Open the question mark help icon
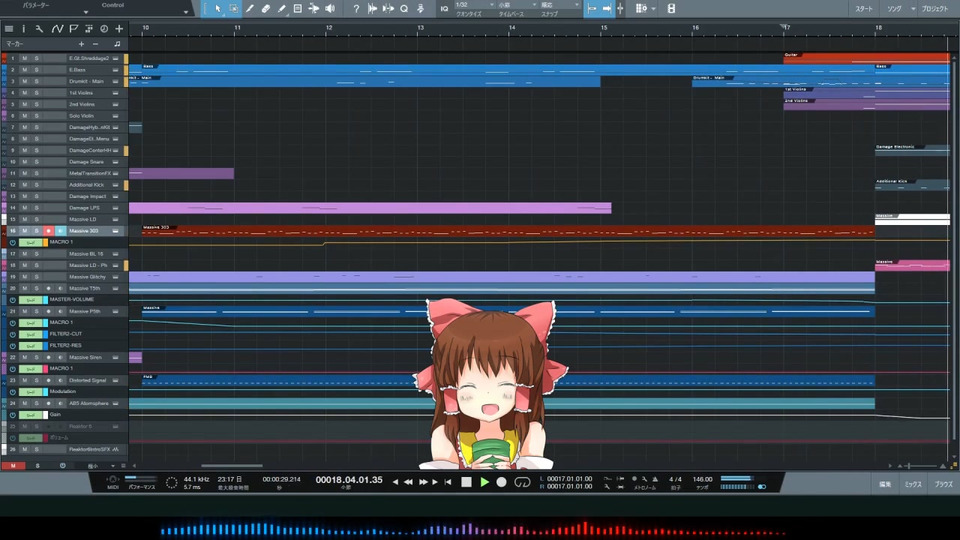This screenshot has width=960, height=540. click(x=356, y=9)
